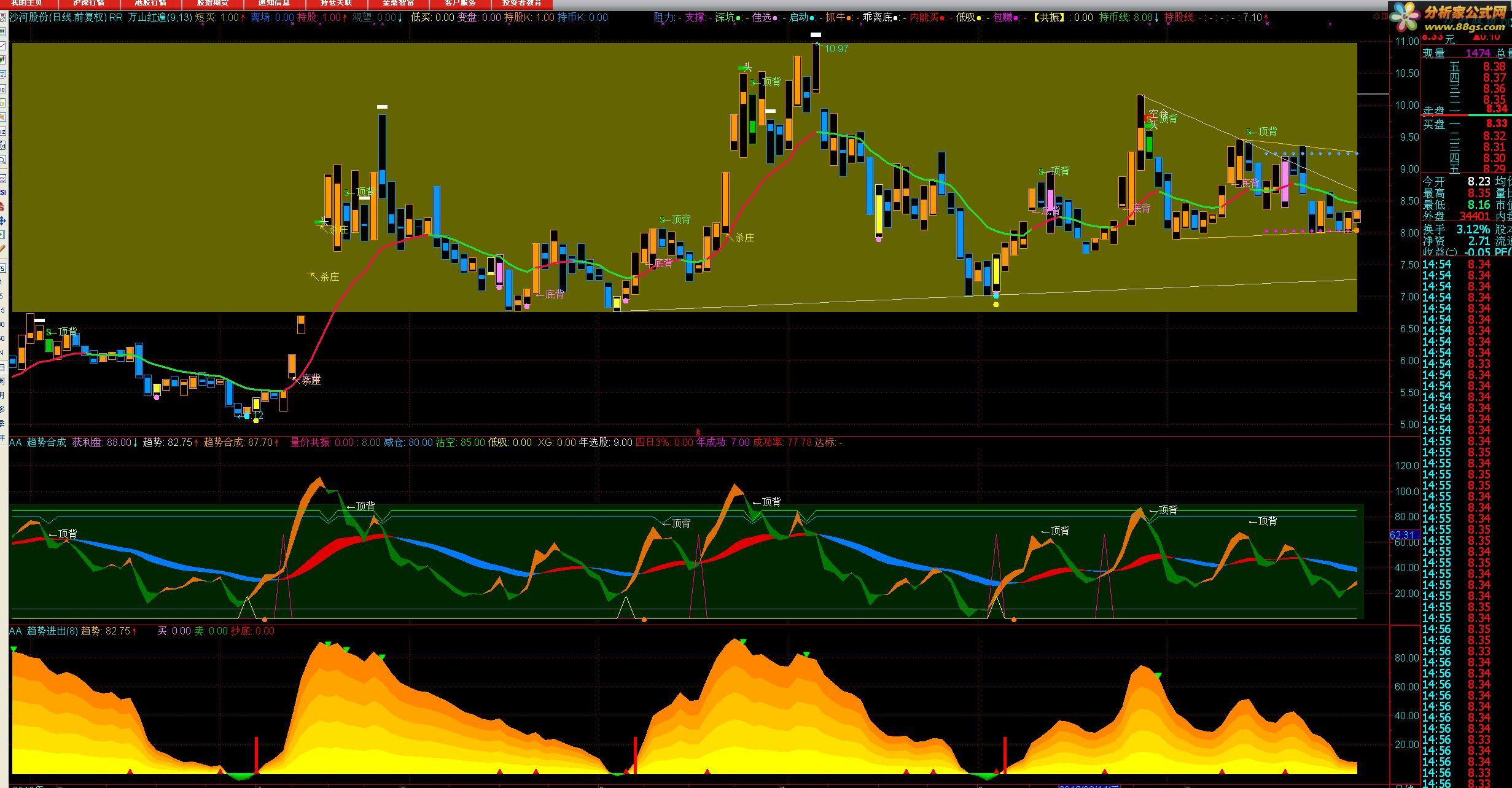
Task: Click the 10.97 high price label
Action: (836, 49)
